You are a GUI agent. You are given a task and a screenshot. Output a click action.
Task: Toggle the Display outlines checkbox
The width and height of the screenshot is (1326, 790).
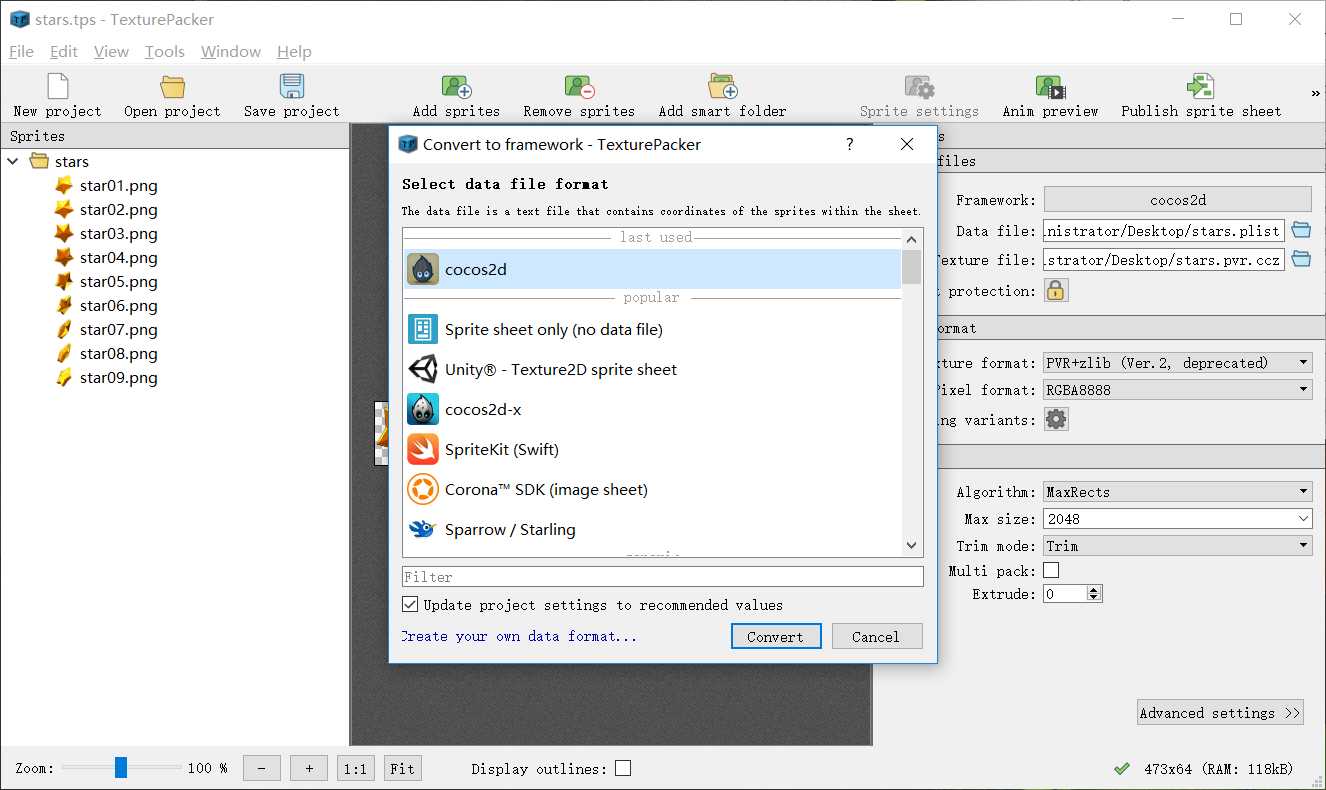(x=623, y=768)
